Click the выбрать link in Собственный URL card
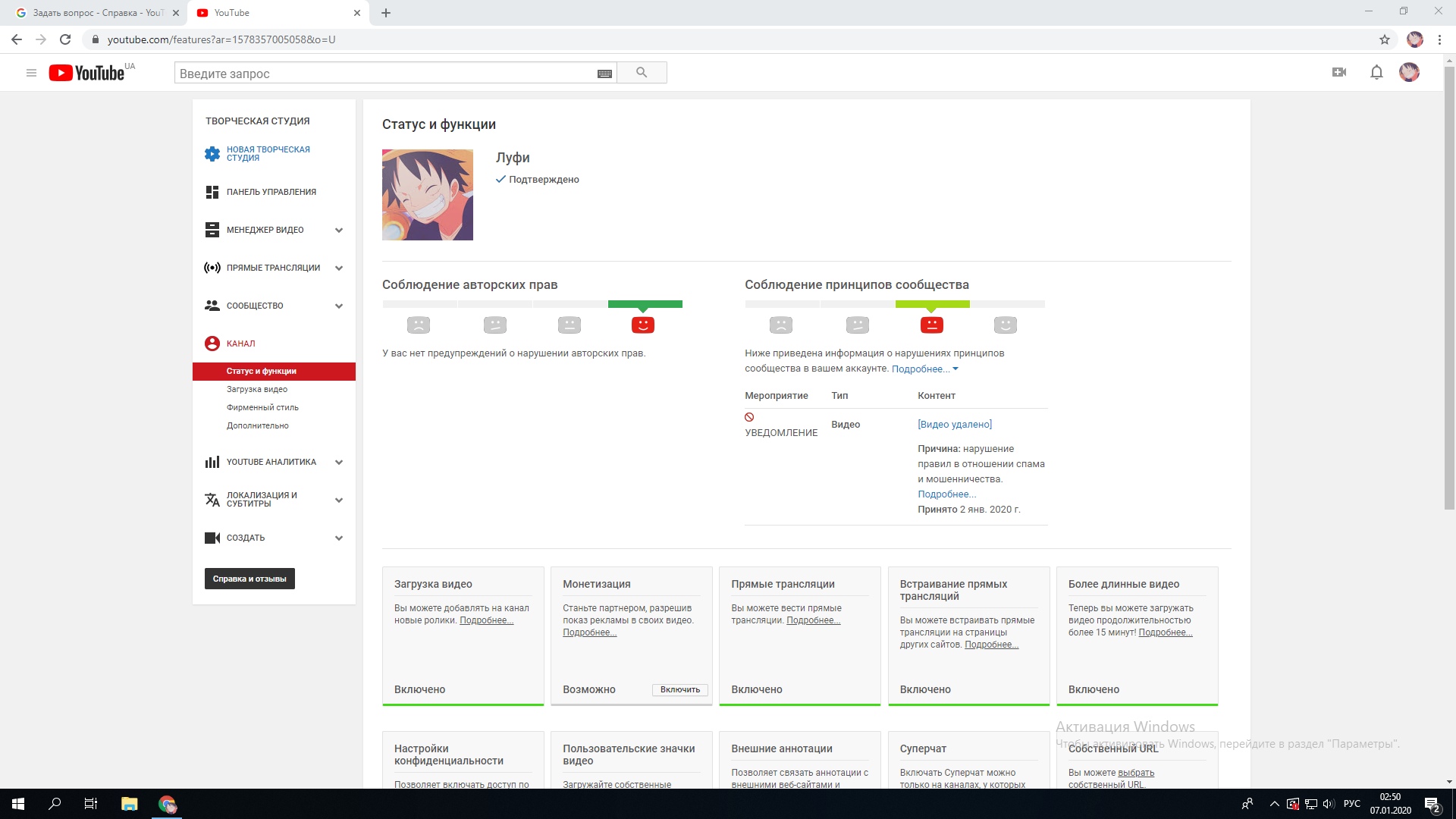This screenshot has width=1456, height=819. (1136, 773)
